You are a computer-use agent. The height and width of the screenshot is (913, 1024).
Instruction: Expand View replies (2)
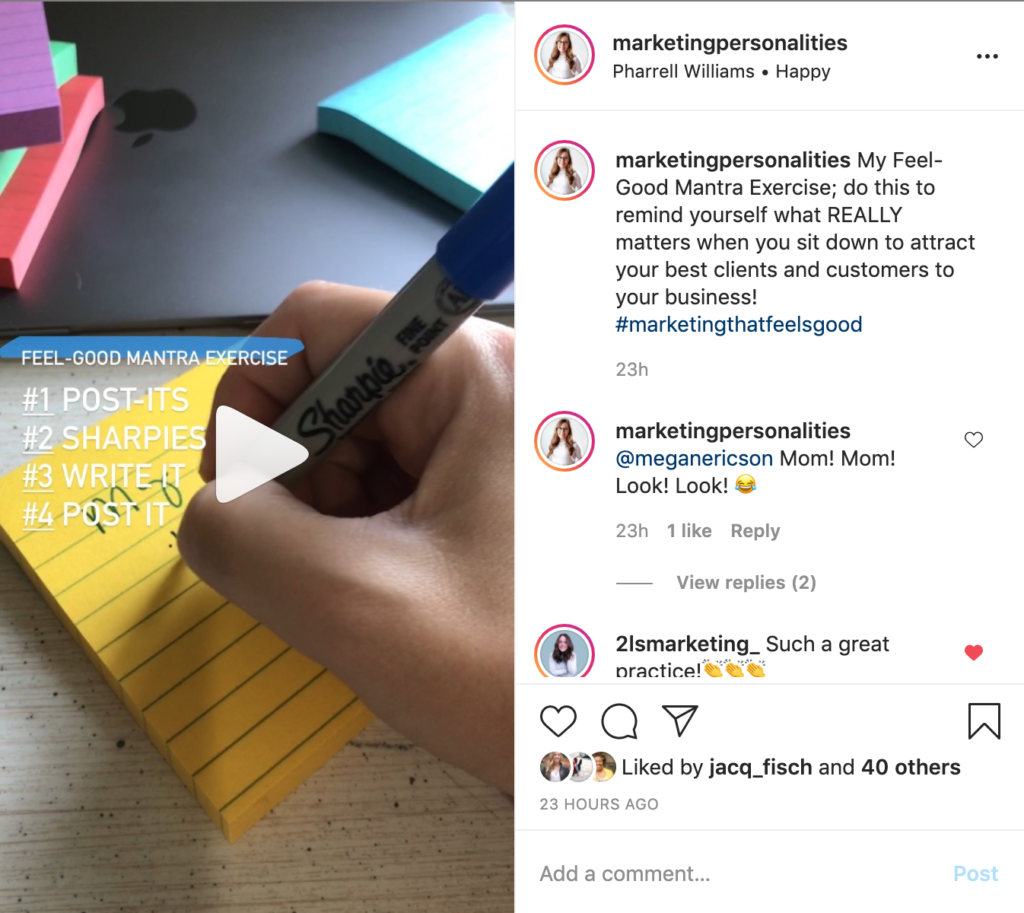click(x=746, y=582)
